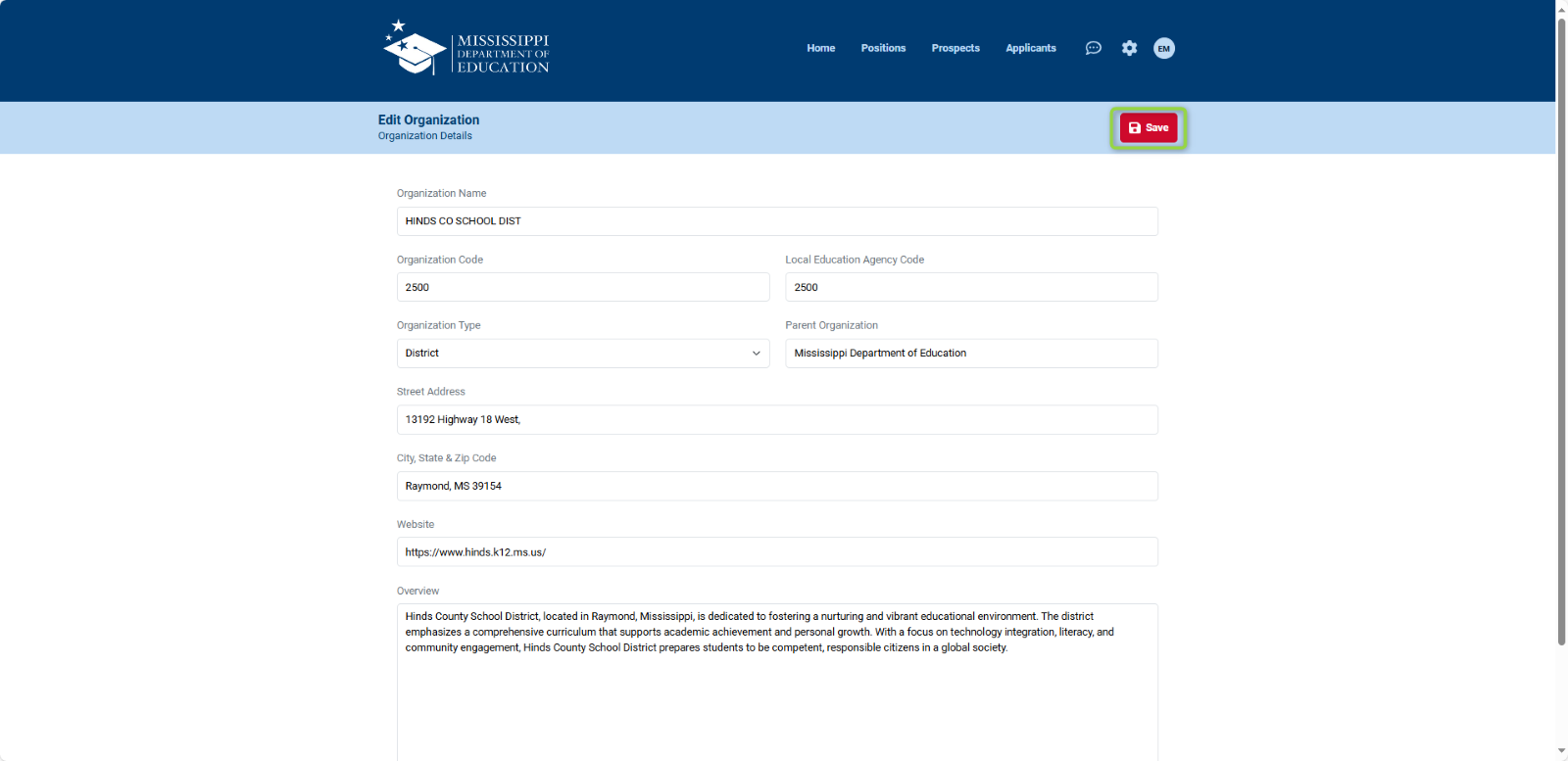Open the chat messages icon
This screenshot has width=1568, height=761.
[x=1094, y=48]
